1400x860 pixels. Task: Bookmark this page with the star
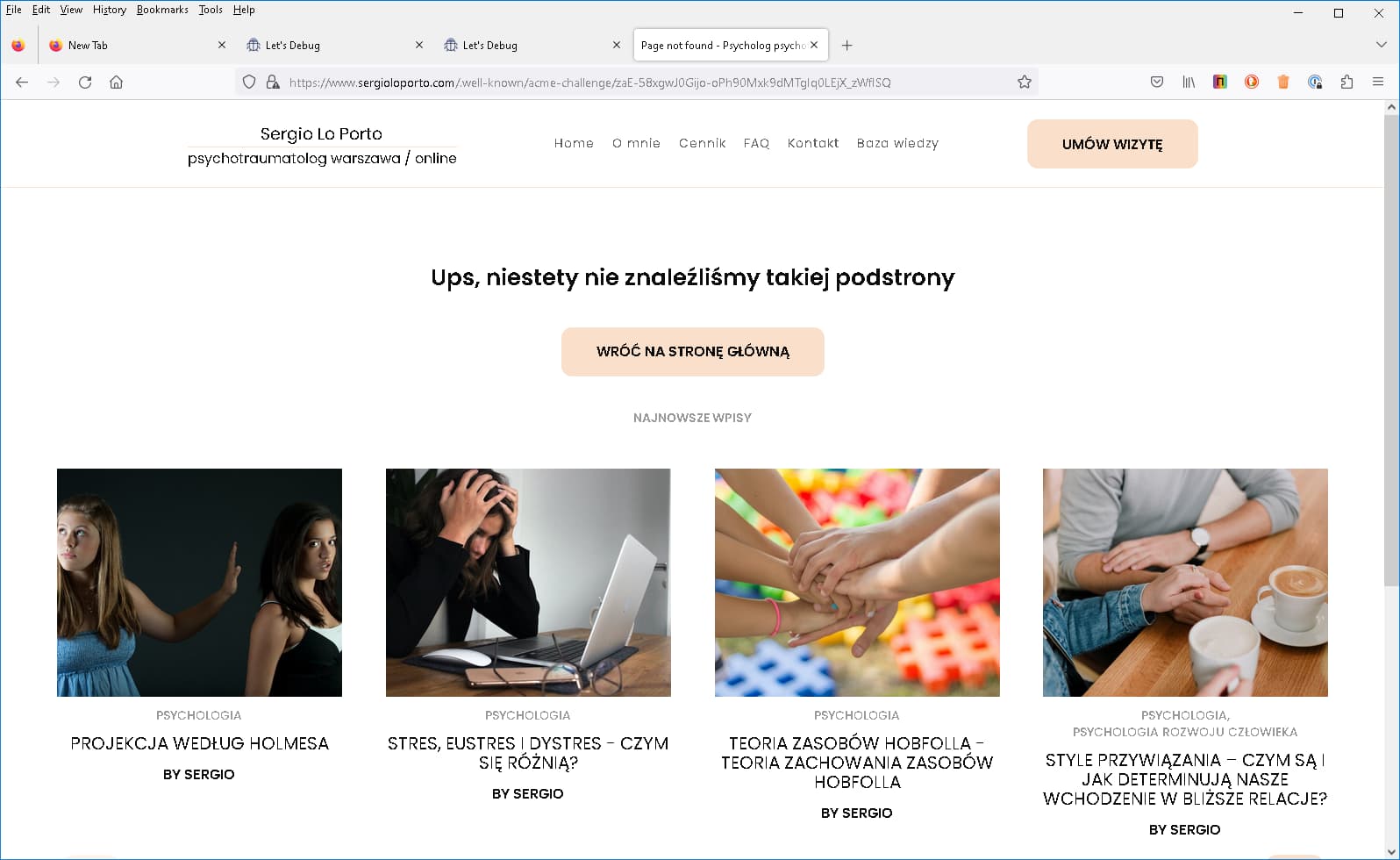point(1024,82)
